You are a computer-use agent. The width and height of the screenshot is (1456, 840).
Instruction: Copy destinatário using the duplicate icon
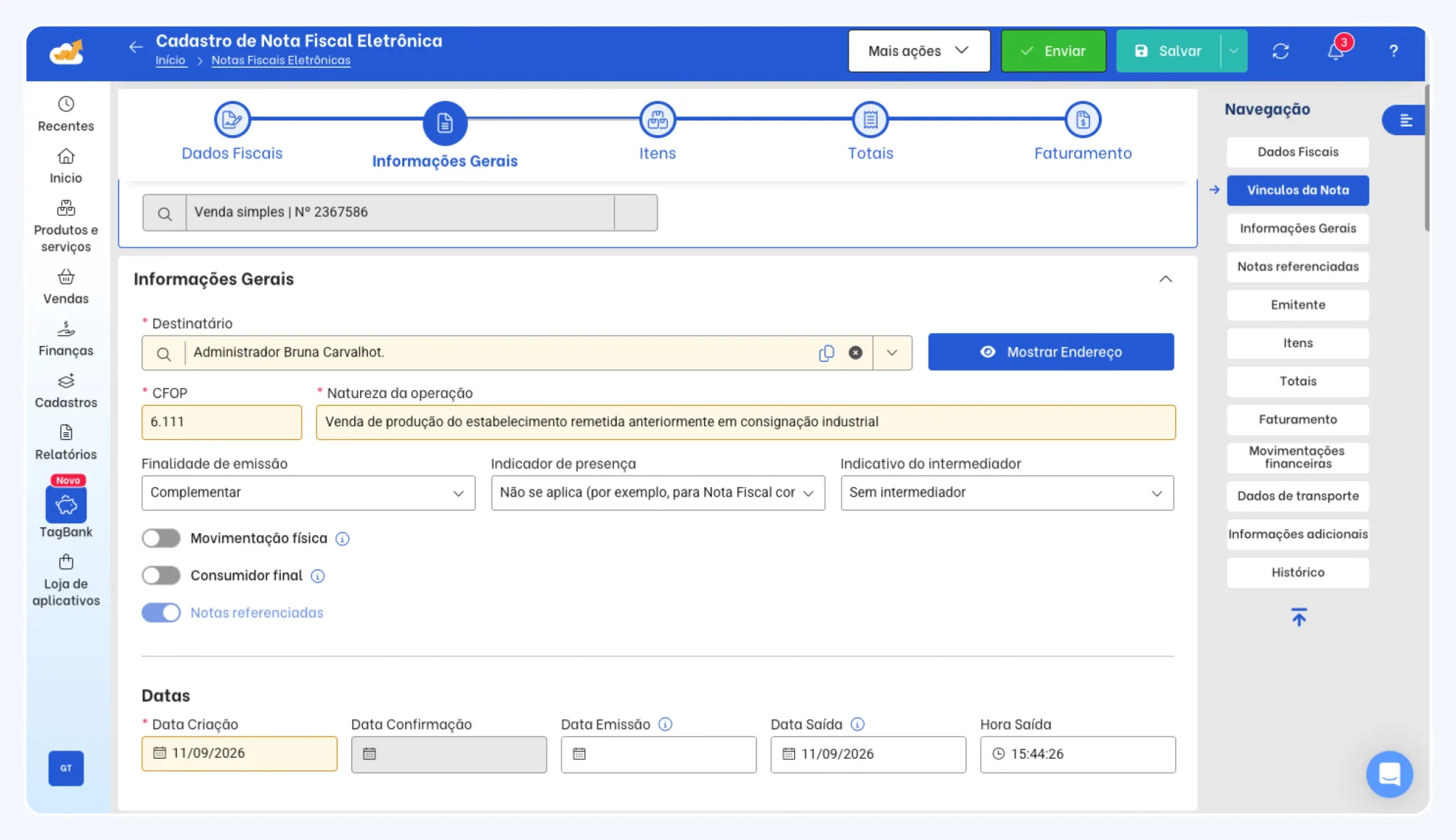point(826,353)
